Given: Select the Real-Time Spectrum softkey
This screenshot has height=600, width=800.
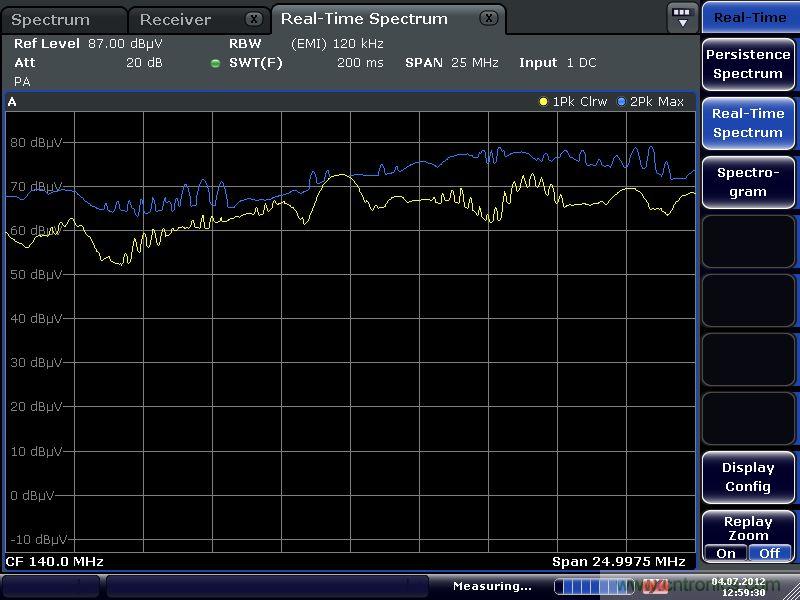Looking at the screenshot, I should click(x=748, y=123).
